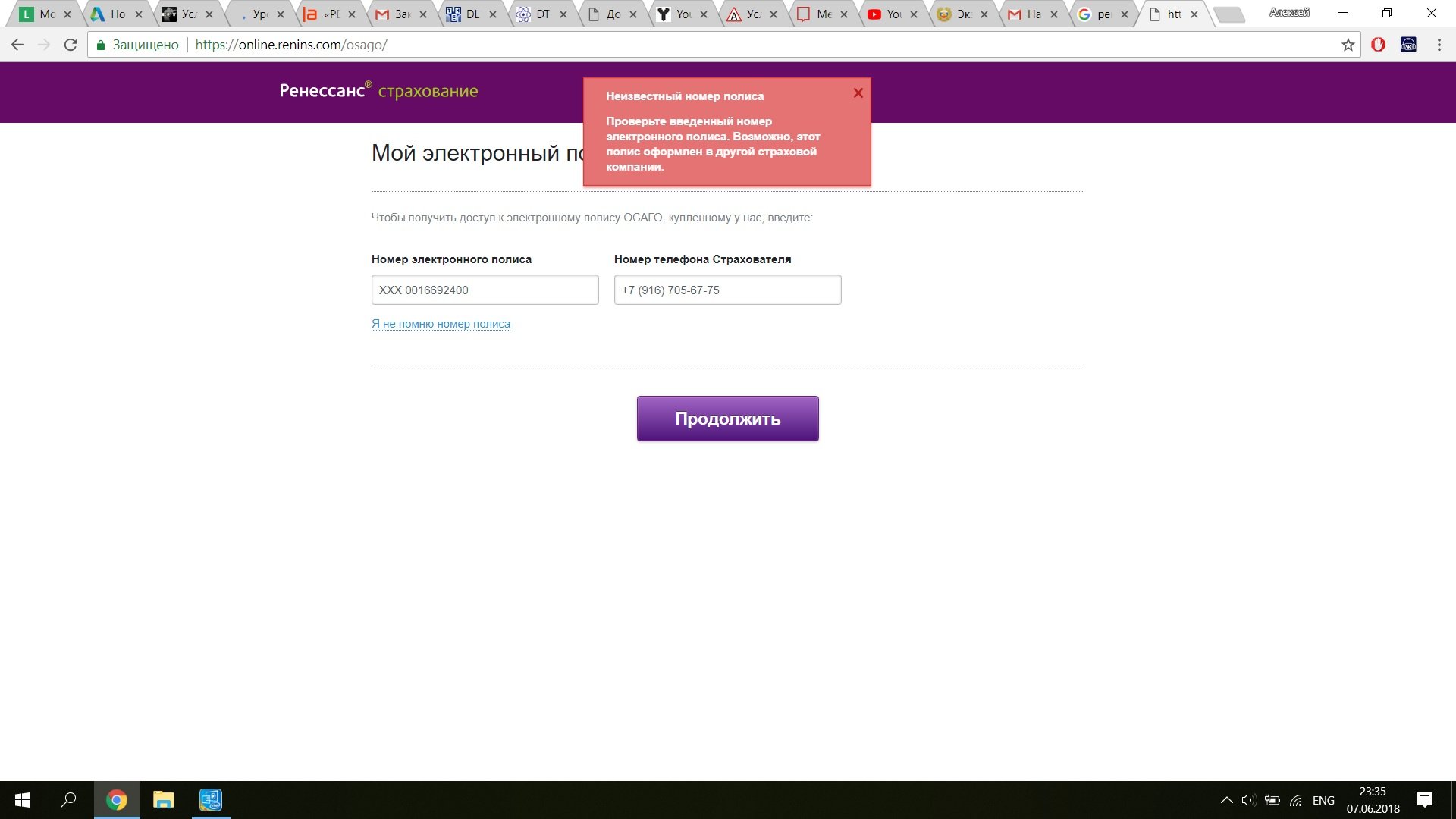The width and height of the screenshot is (1456, 819).
Task: Click the secure padlock site info
Action: click(x=100, y=45)
